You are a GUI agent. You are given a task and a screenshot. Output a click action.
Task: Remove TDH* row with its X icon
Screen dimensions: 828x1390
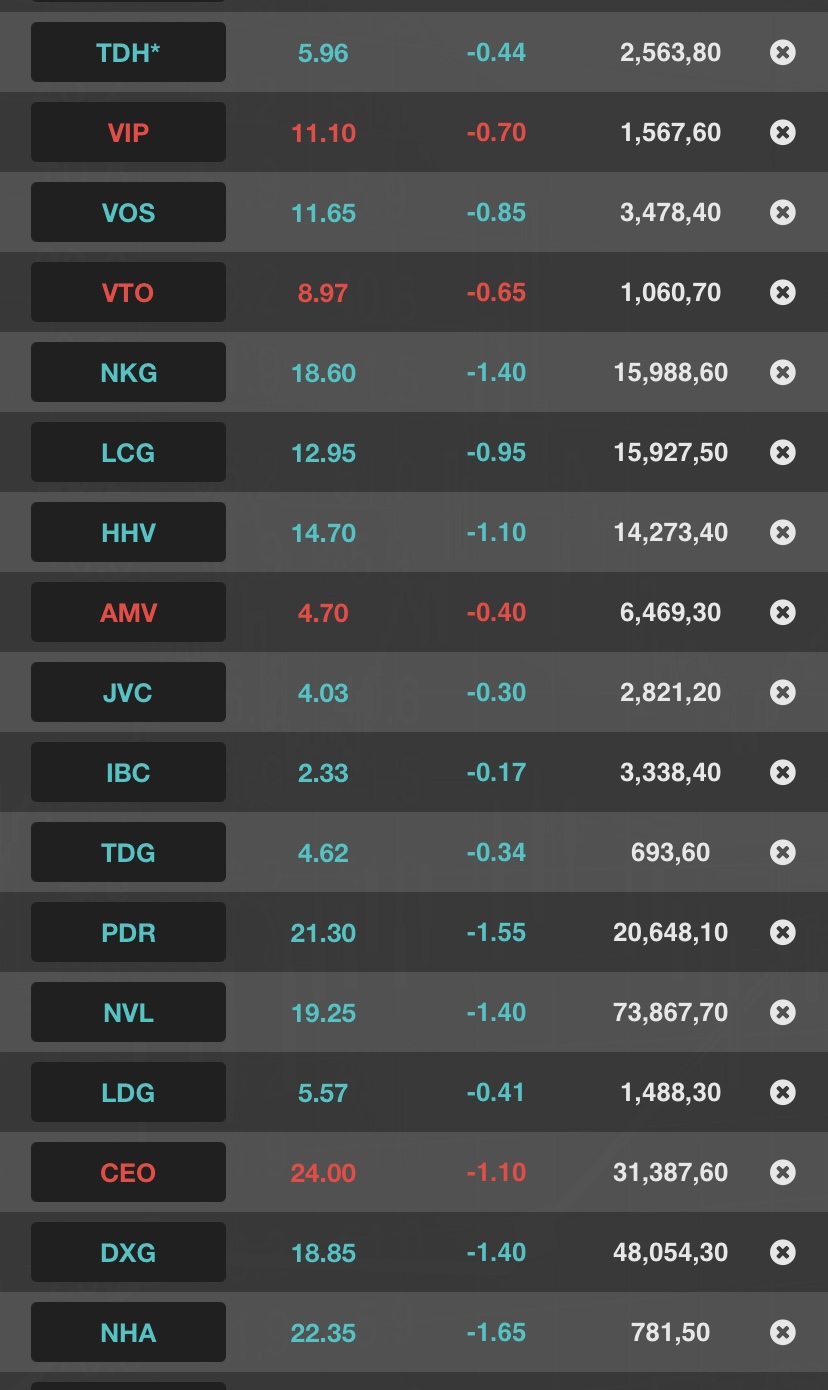point(783,52)
